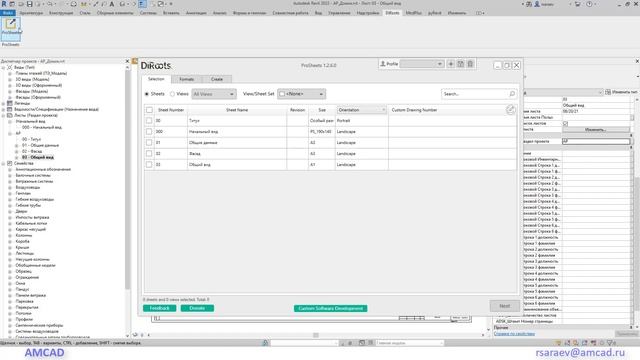
Task: Click the drawing area horizontal scrollbar thumb
Action: point(316,335)
